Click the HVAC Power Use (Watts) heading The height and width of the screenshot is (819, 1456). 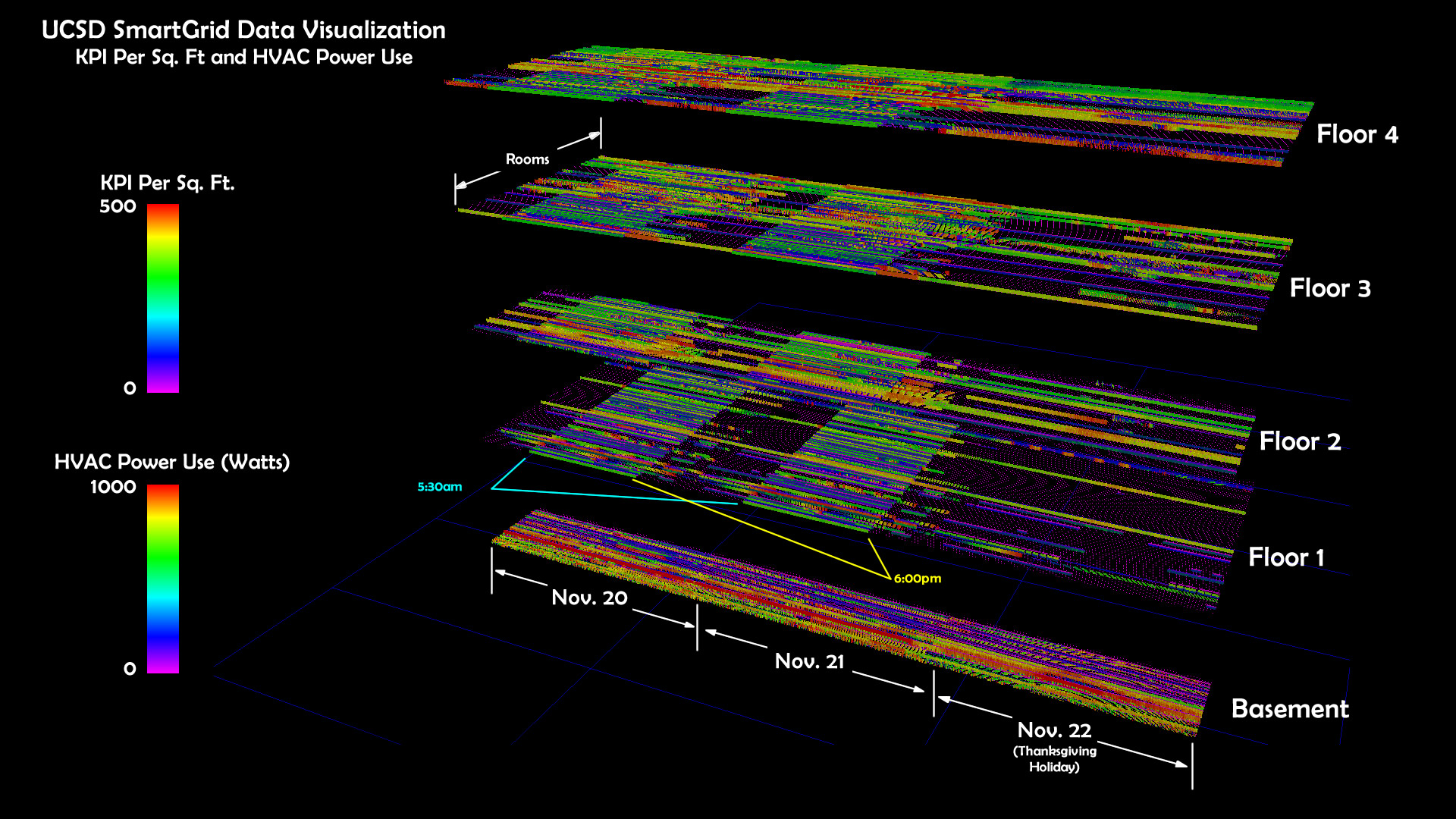[172, 462]
